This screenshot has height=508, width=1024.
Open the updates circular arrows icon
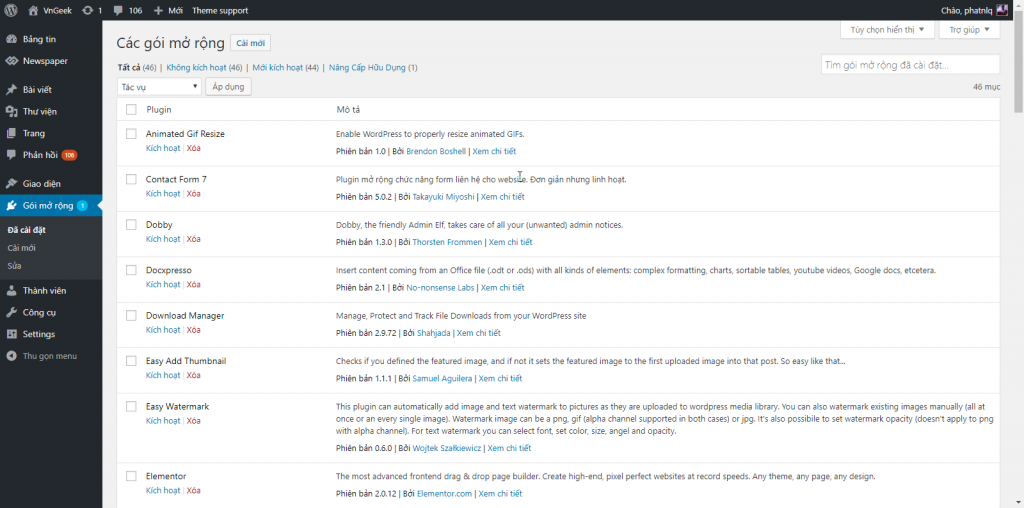coord(88,10)
